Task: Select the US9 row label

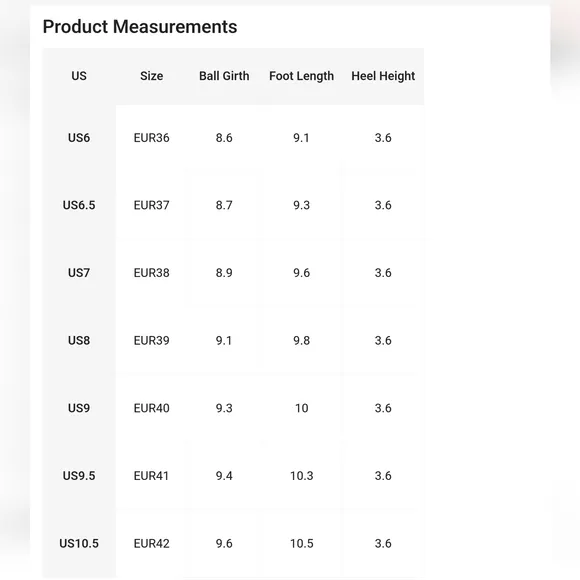Action: pos(79,408)
